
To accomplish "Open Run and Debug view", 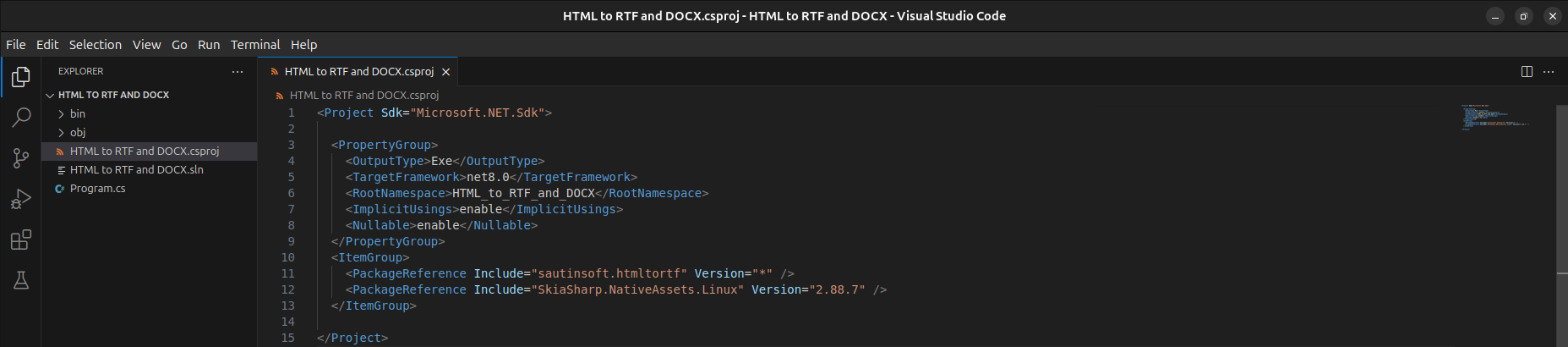I will [x=21, y=199].
